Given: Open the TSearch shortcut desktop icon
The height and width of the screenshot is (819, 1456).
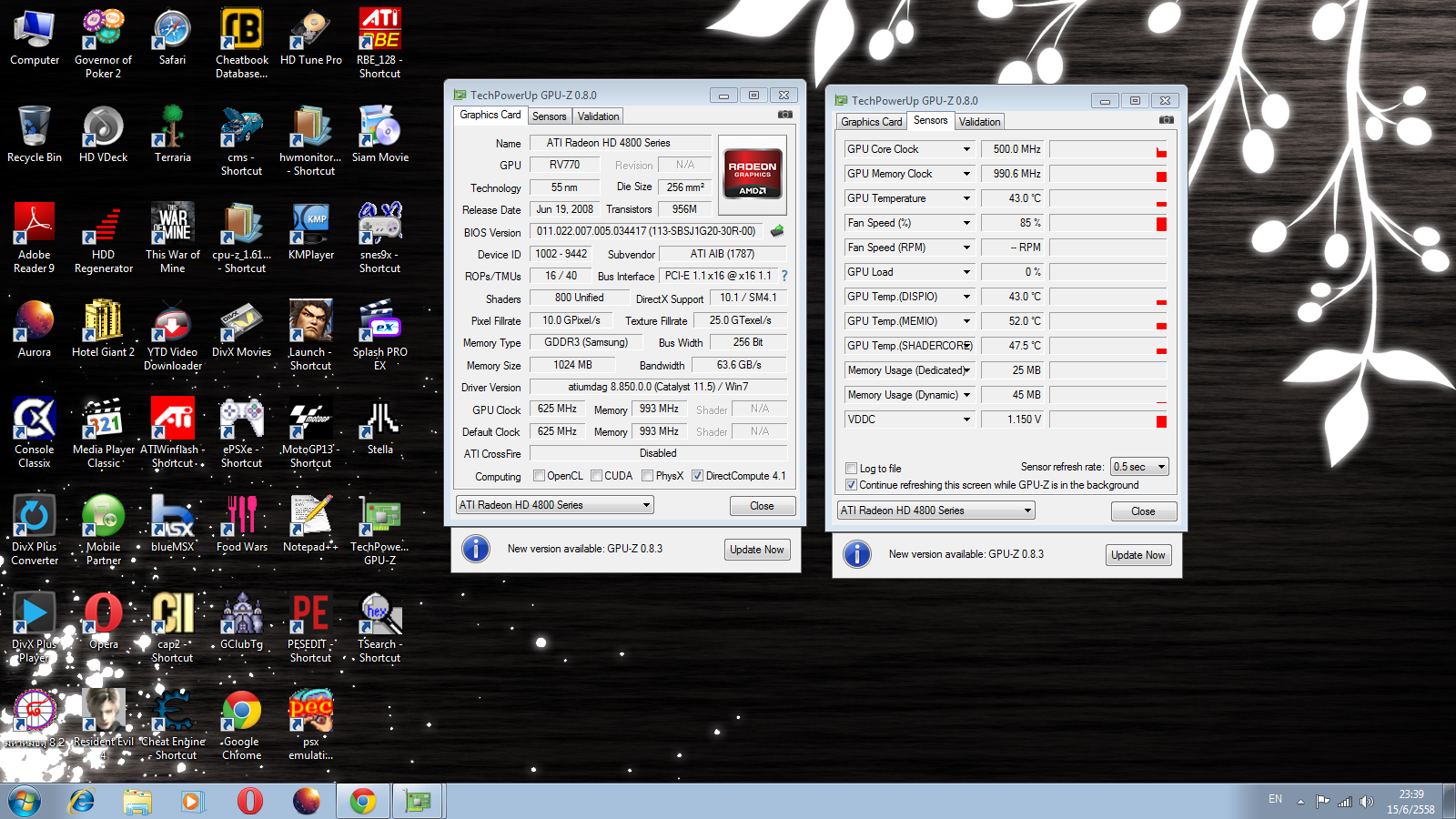Looking at the screenshot, I should (380, 627).
